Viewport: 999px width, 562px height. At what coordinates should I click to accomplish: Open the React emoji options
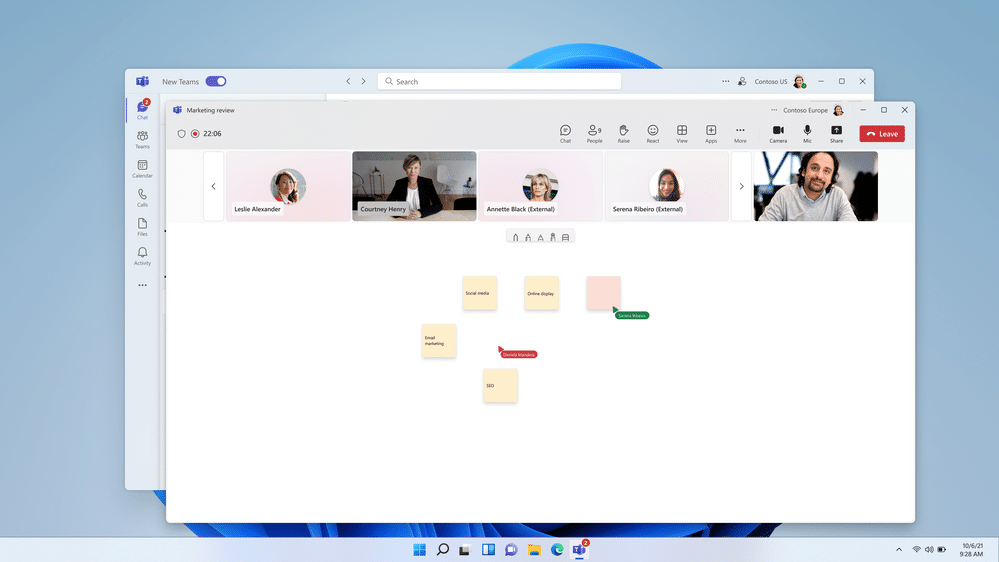(x=652, y=134)
